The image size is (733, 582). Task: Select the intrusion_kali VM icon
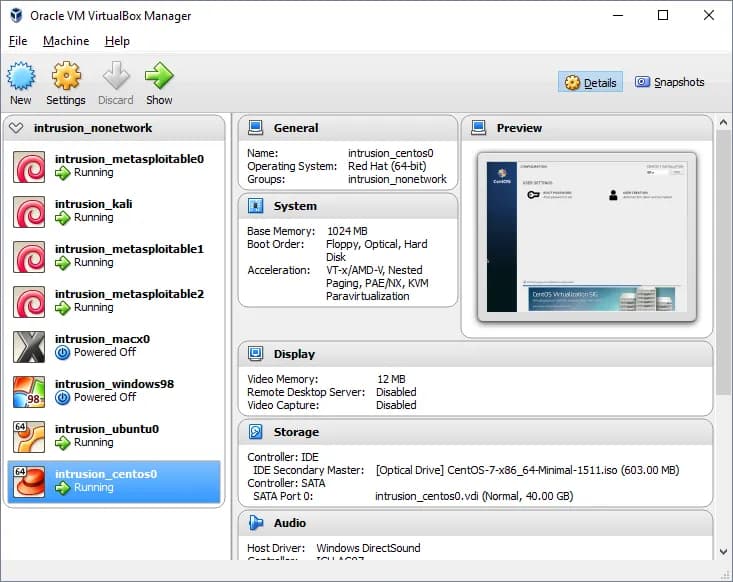tap(29, 211)
